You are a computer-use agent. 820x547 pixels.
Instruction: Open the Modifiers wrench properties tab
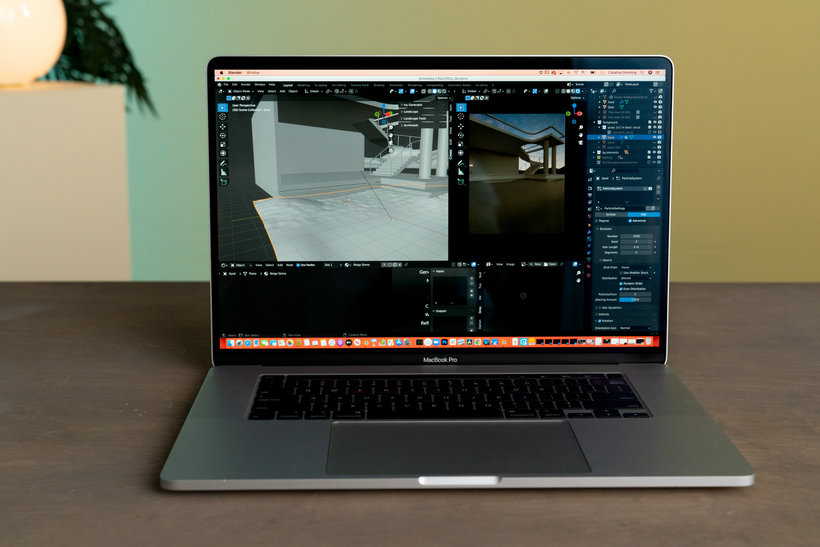(x=590, y=232)
